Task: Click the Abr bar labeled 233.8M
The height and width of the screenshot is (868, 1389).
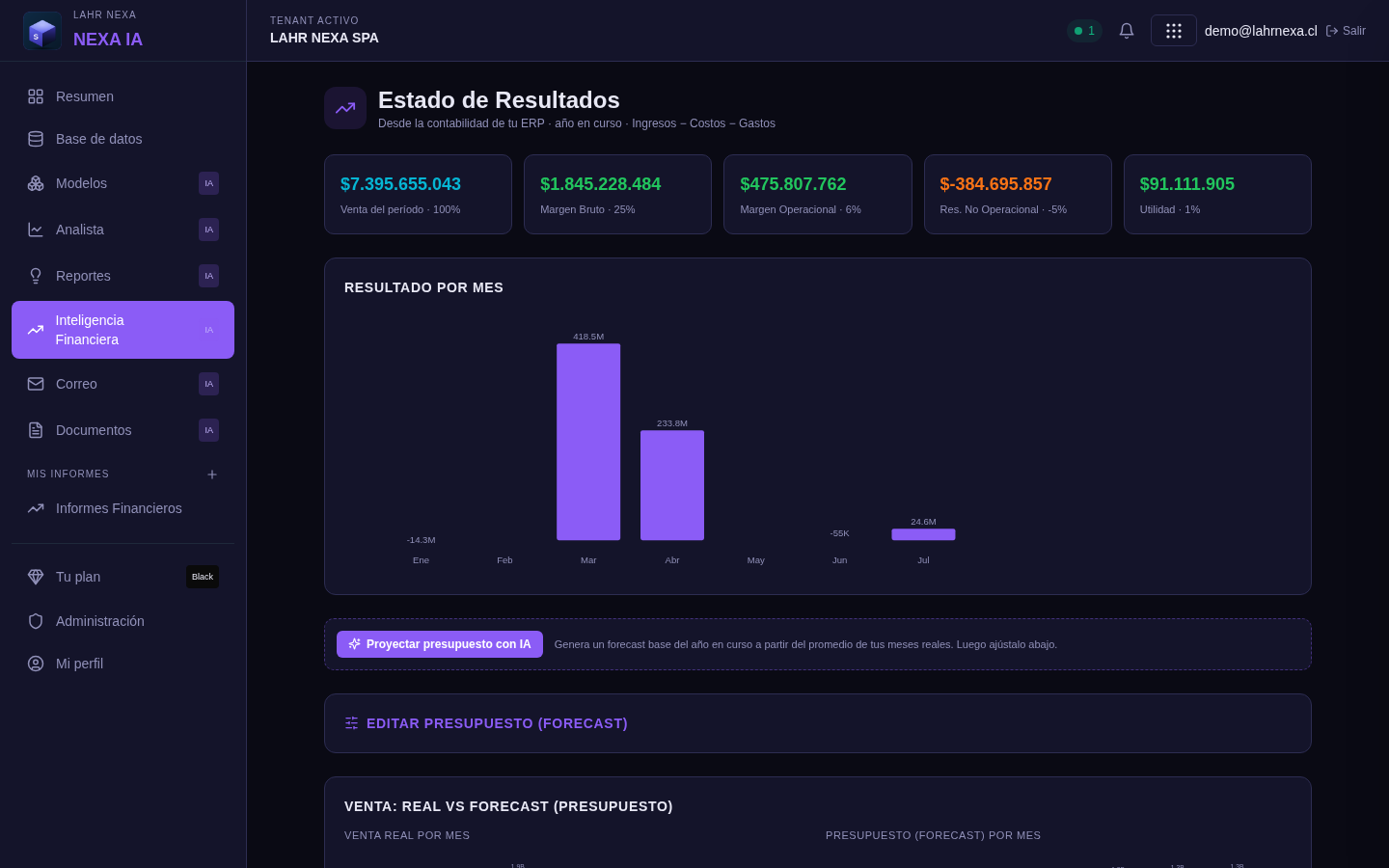Action: 672,485
